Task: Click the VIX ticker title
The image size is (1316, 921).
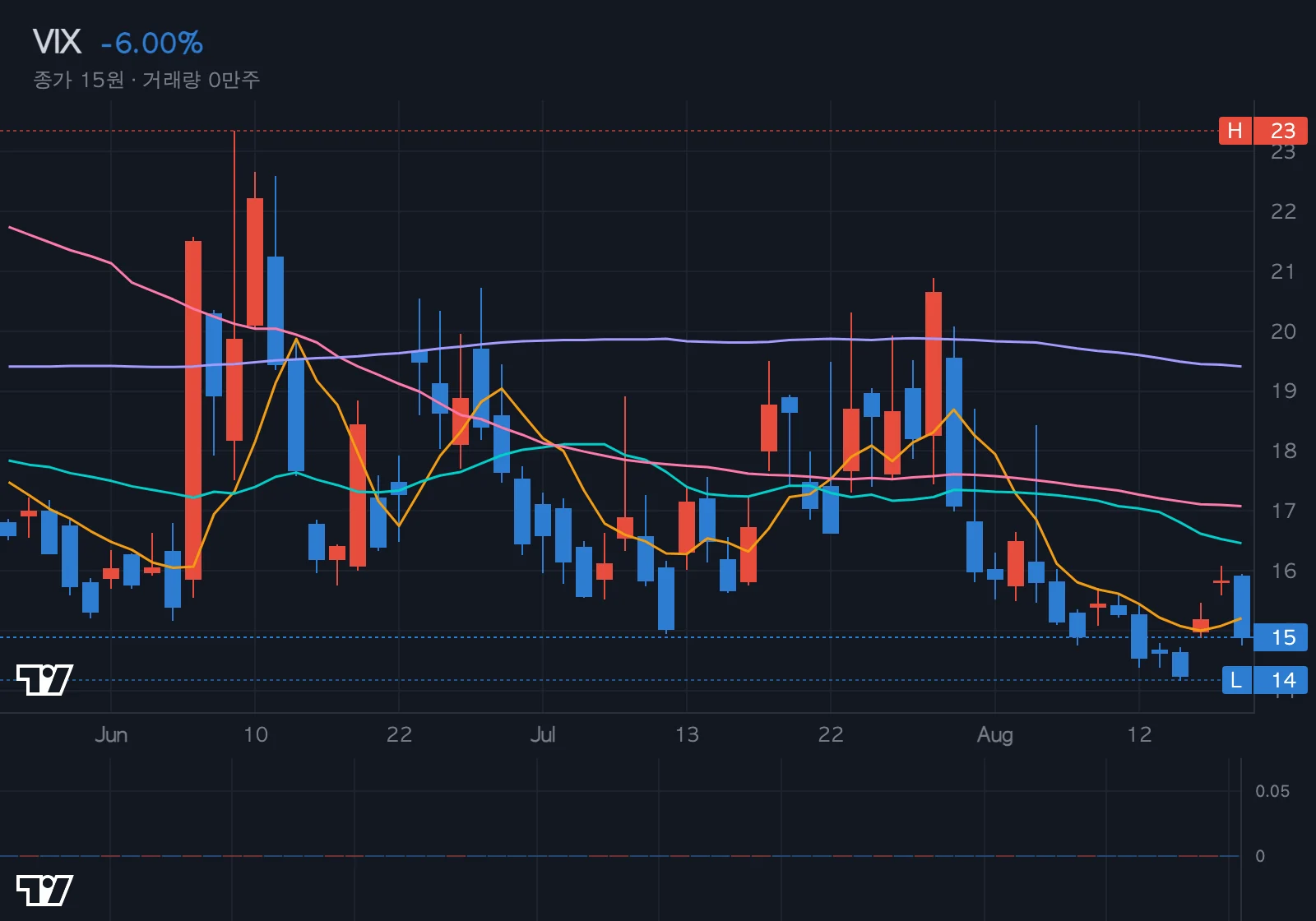Action: 57,42
